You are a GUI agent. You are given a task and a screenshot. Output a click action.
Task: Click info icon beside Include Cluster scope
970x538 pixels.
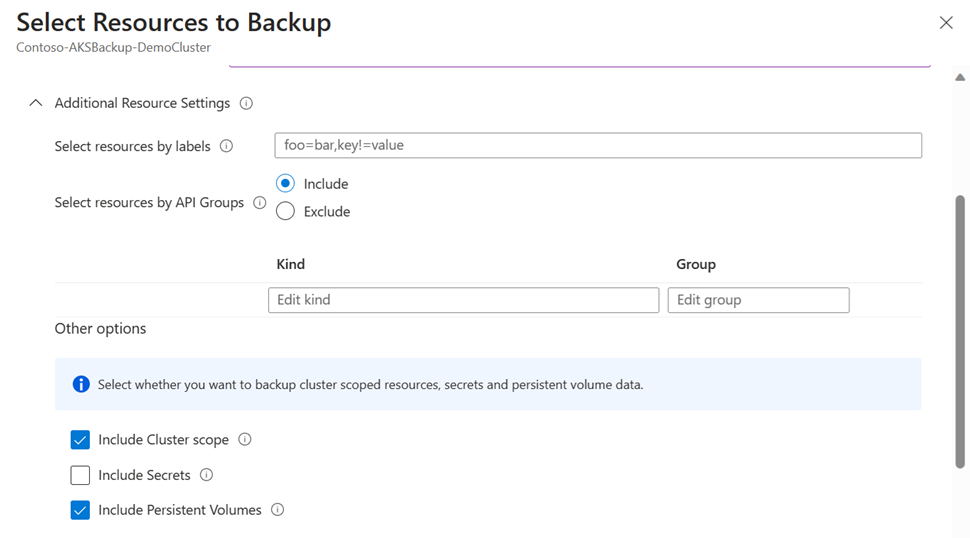tap(245, 439)
